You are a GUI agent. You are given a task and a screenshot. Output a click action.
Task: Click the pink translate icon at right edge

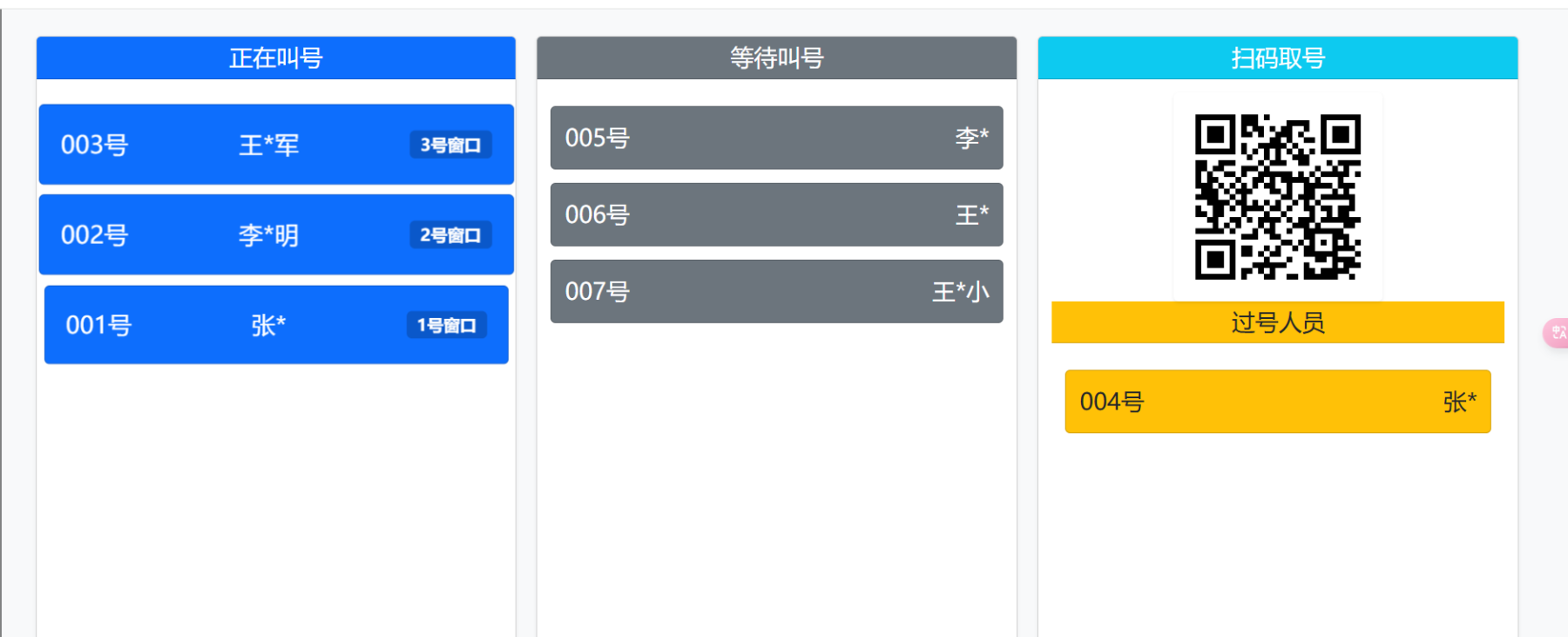1558,332
